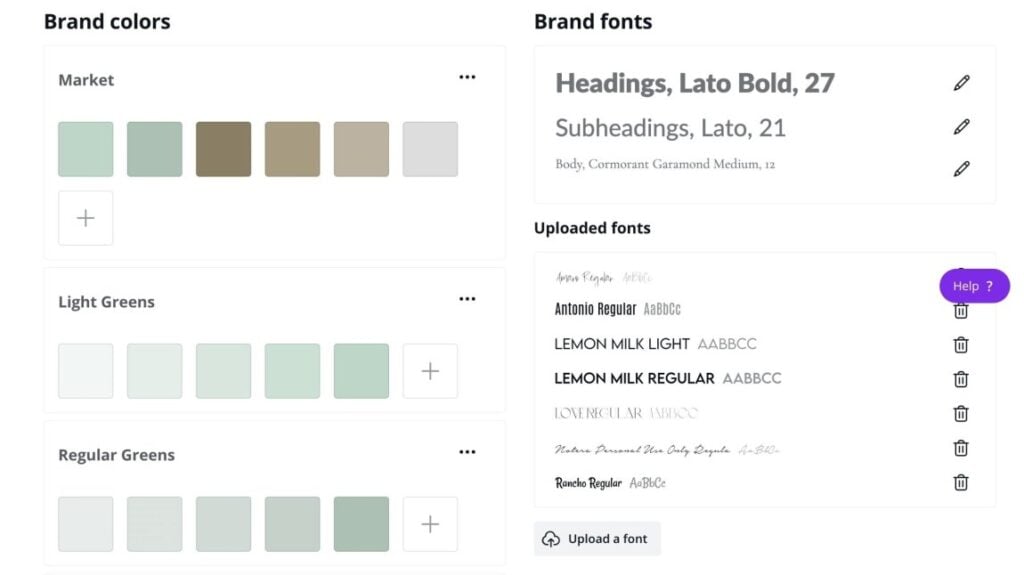1024x575 pixels.
Task: Select the tan swatch in Market
Action: click(293, 149)
